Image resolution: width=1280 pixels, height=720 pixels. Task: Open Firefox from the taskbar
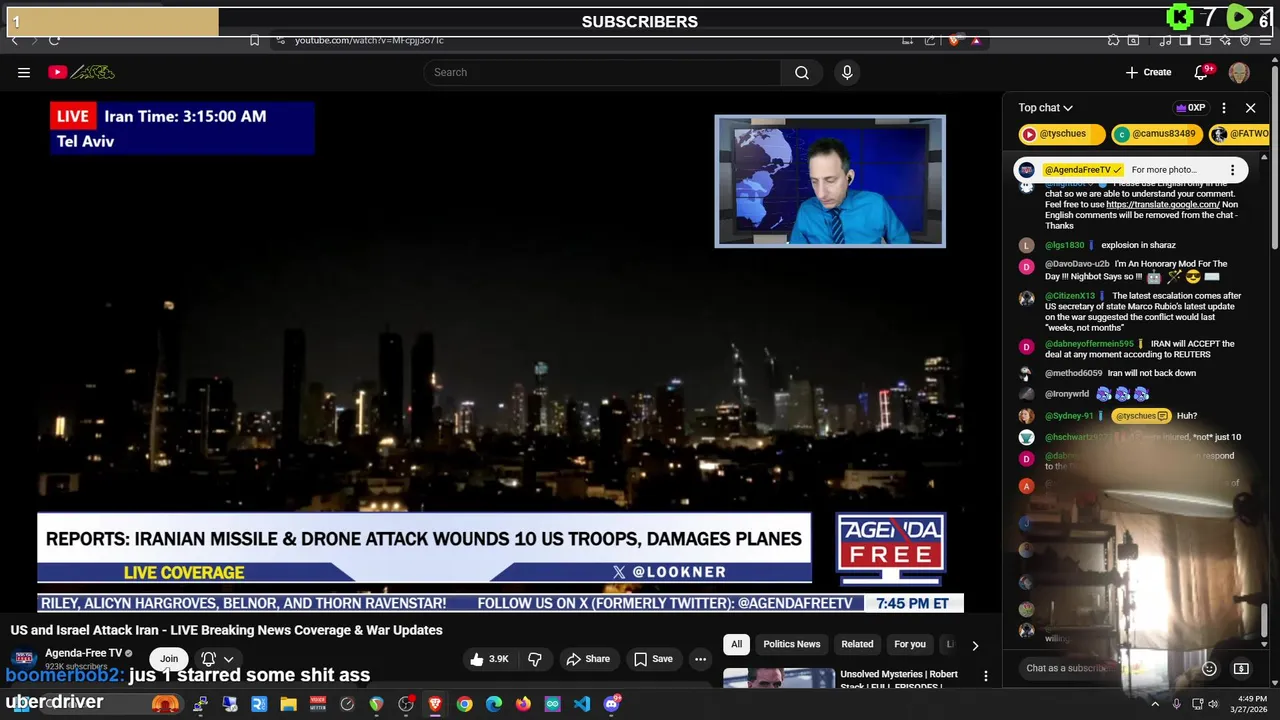coord(523,704)
